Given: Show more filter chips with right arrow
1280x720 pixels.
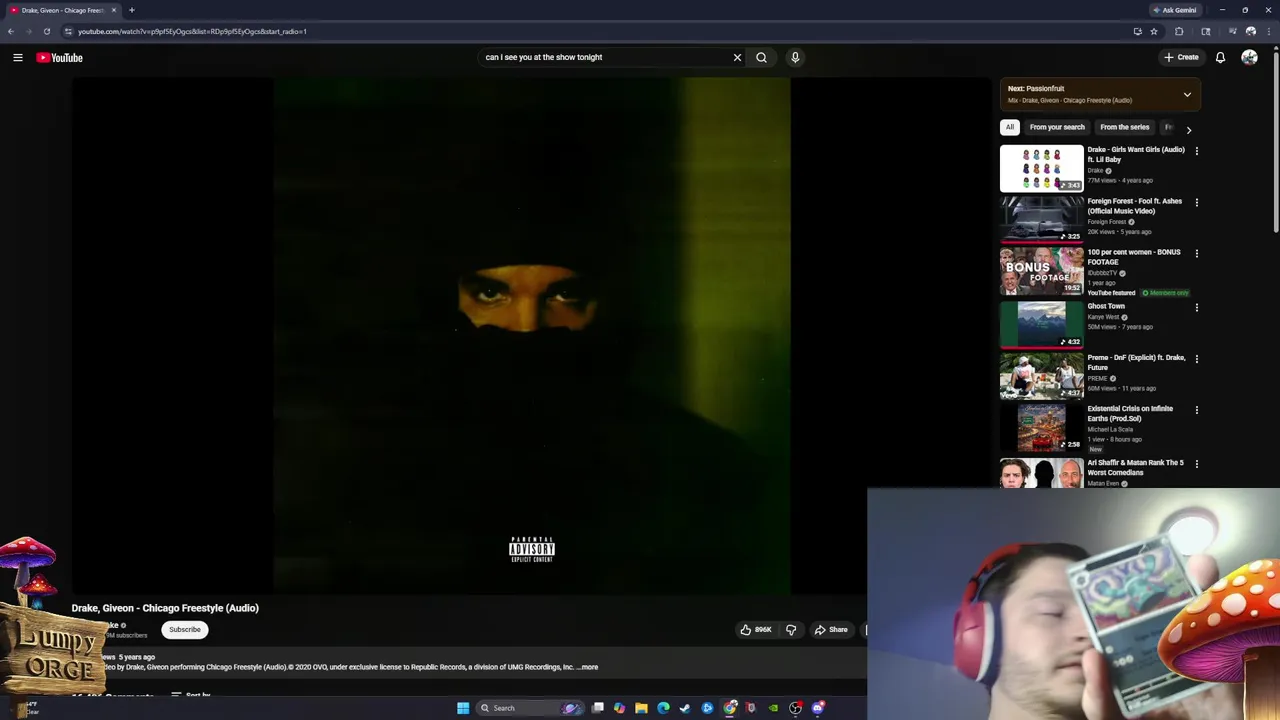Looking at the screenshot, I should click(x=1188, y=129).
